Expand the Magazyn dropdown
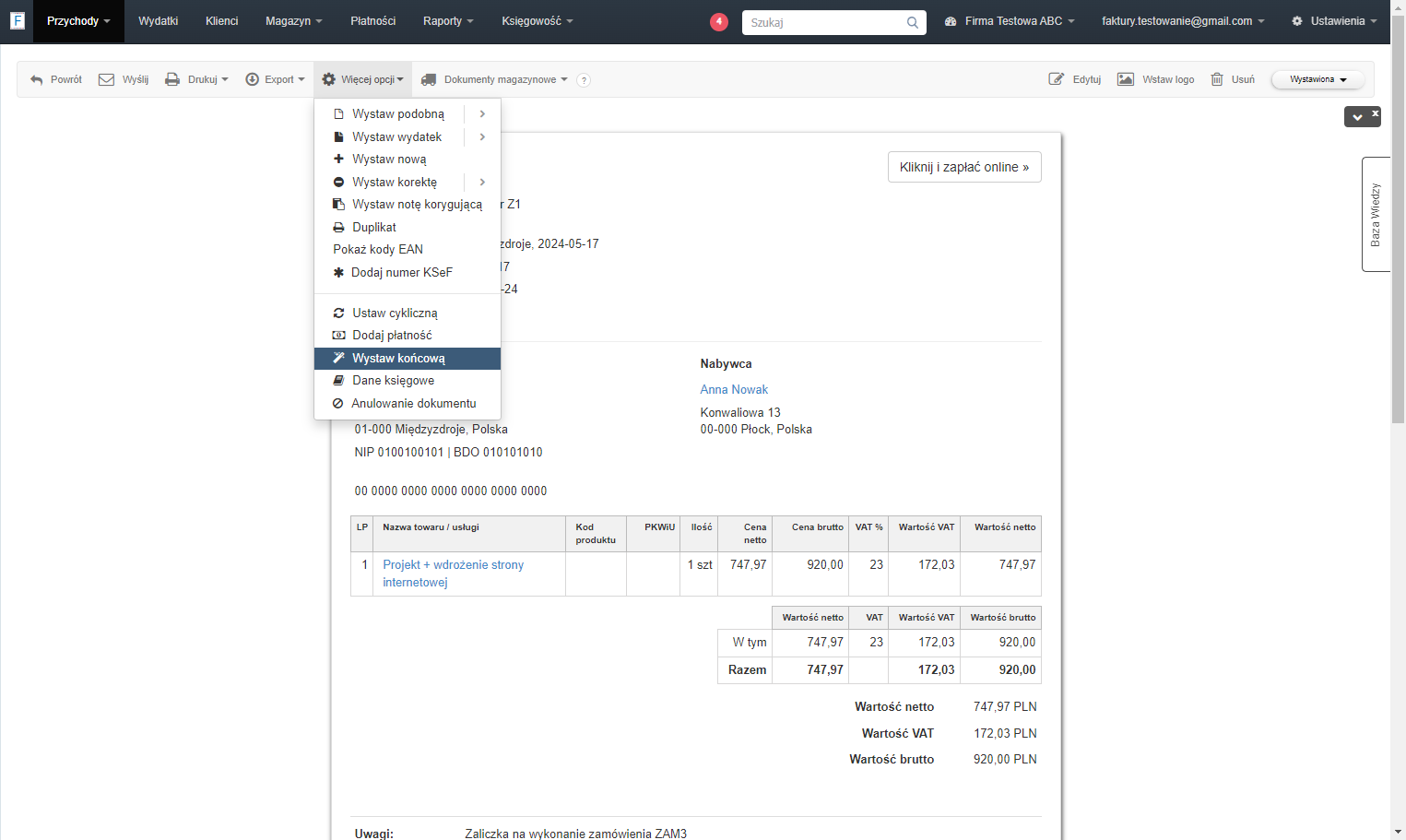The width and height of the screenshot is (1406, 840). (x=293, y=21)
